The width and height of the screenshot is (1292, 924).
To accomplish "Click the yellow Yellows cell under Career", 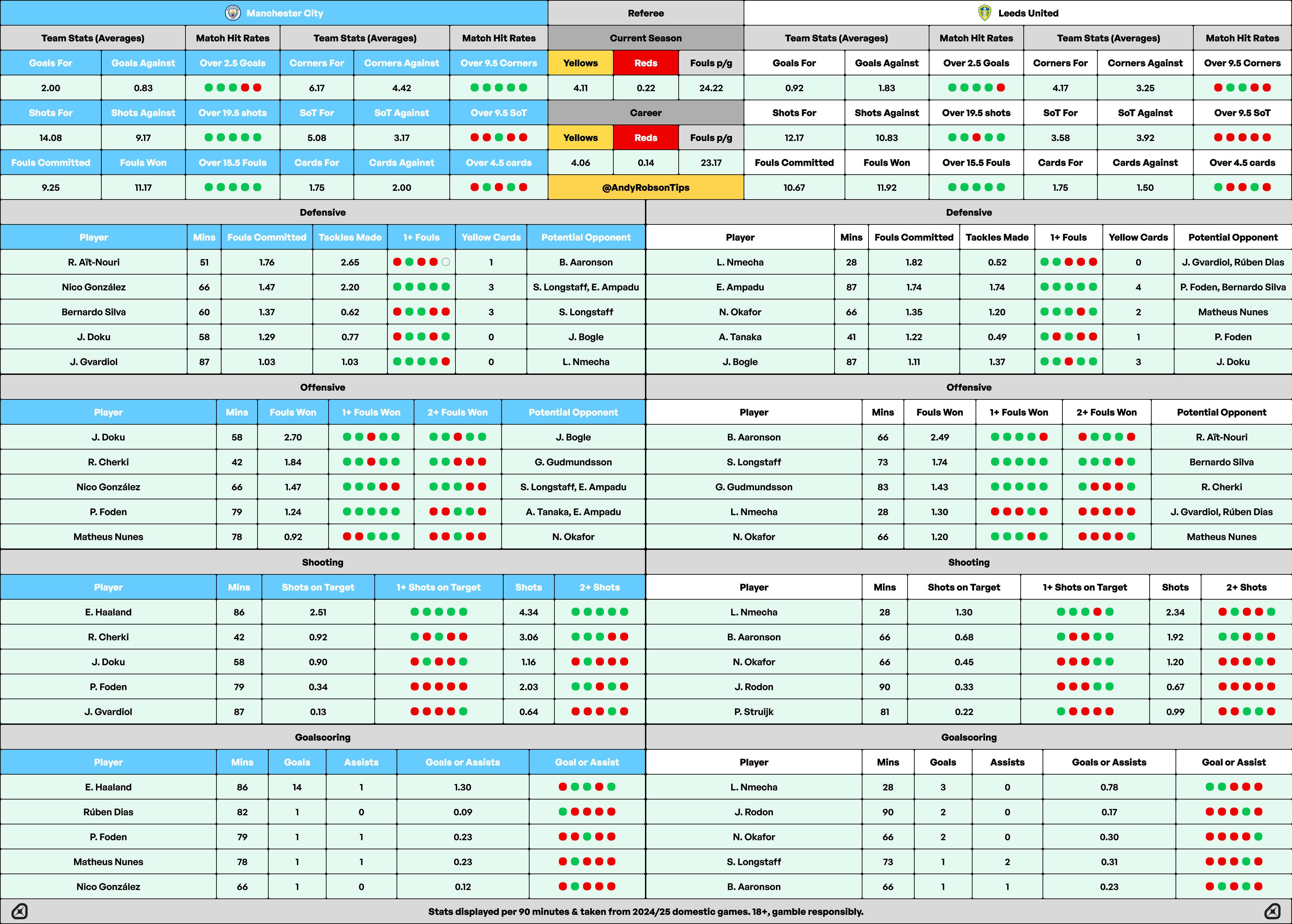I will coord(580,138).
